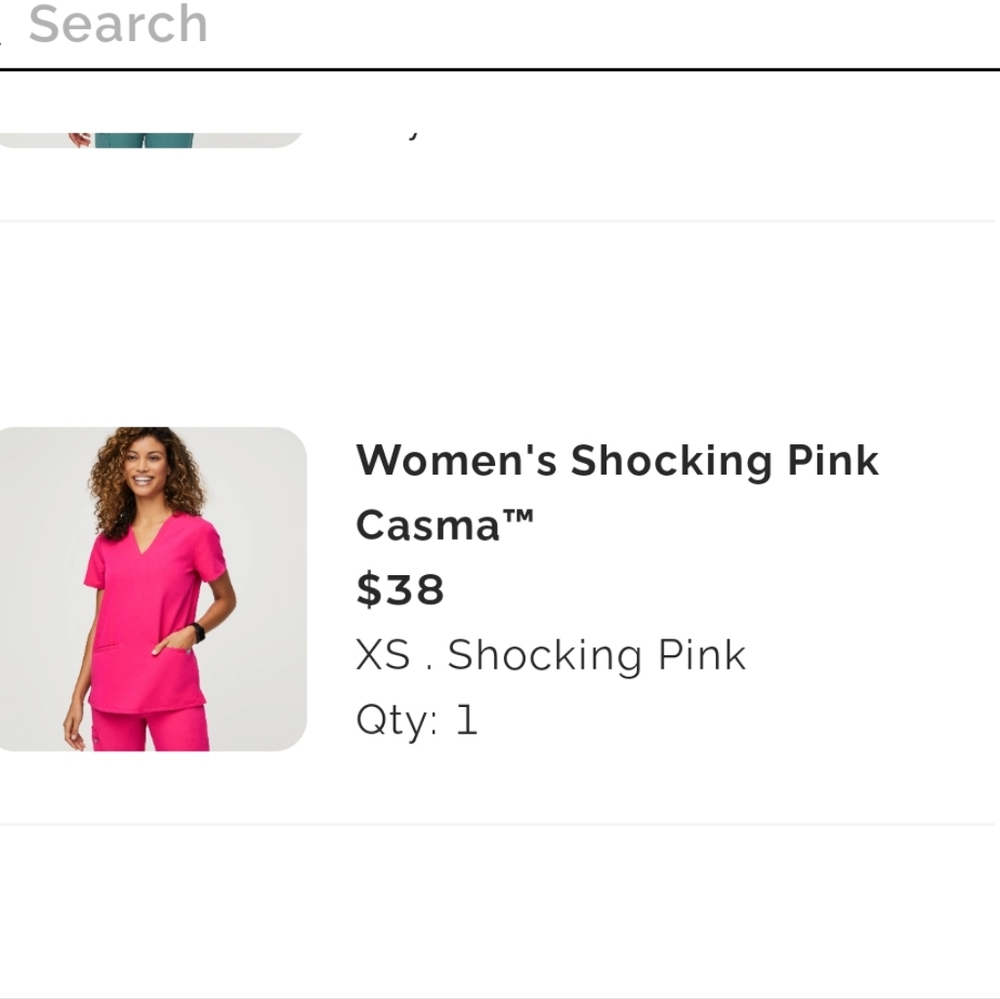Click the Search placeholder text
The height and width of the screenshot is (999, 1000).
pyautogui.click(x=118, y=24)
